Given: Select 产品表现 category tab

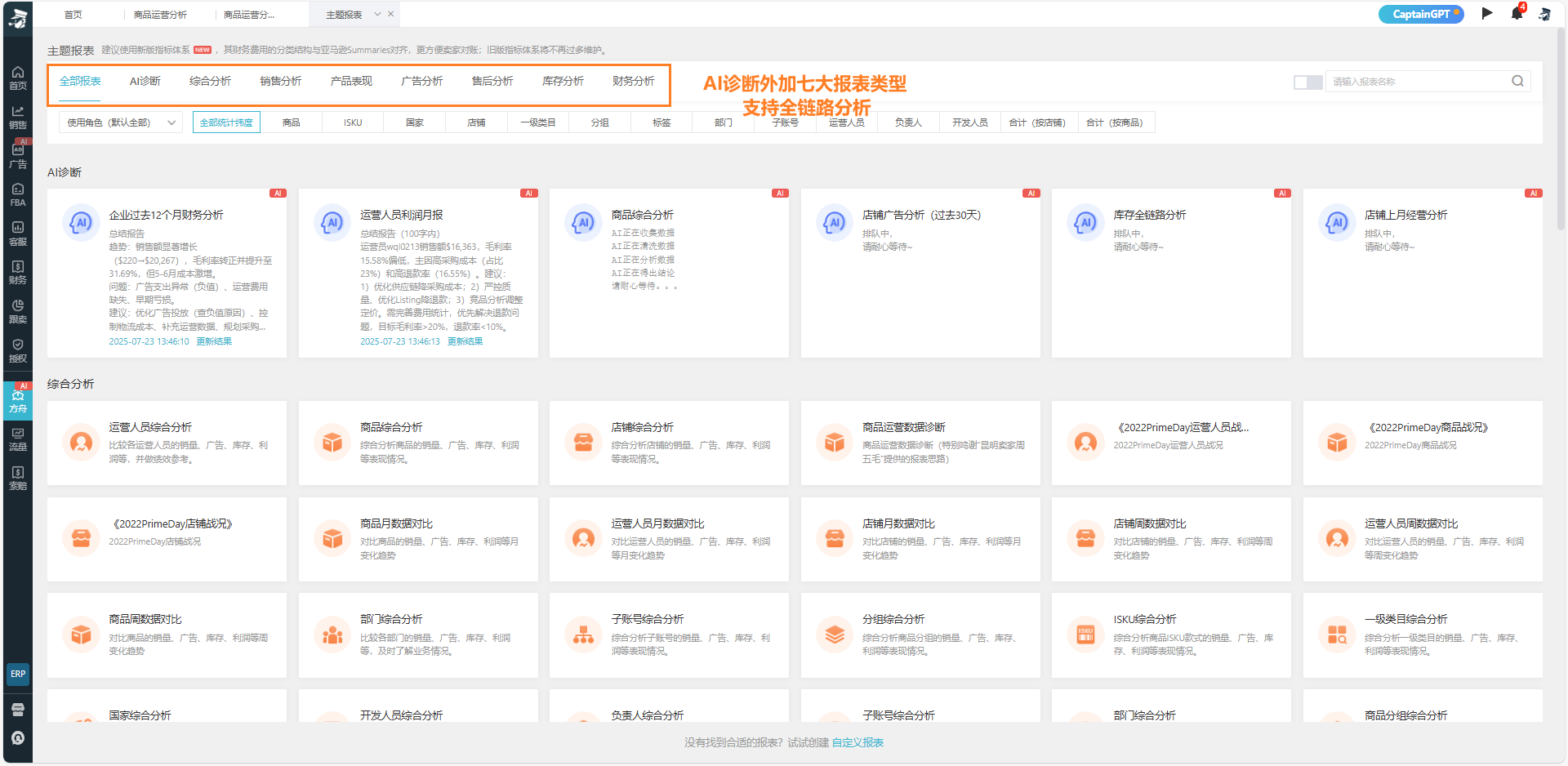Looking at the screenshot, I should pyautogui.click(x=351, y=81).
